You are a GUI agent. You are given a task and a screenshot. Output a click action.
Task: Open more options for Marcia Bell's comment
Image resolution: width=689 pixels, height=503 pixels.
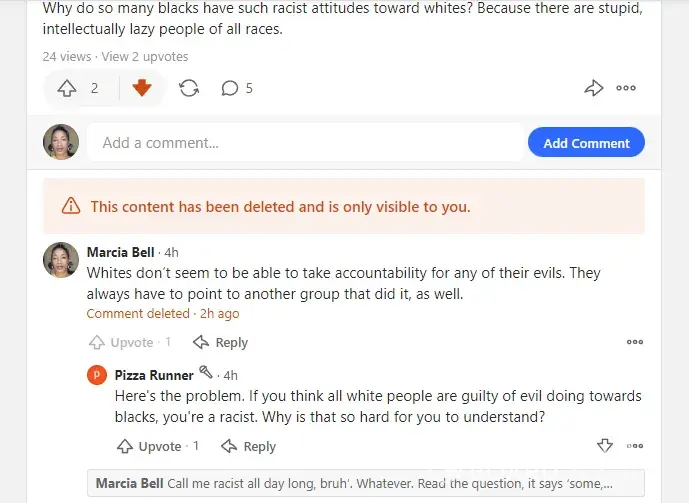(635, 342)
